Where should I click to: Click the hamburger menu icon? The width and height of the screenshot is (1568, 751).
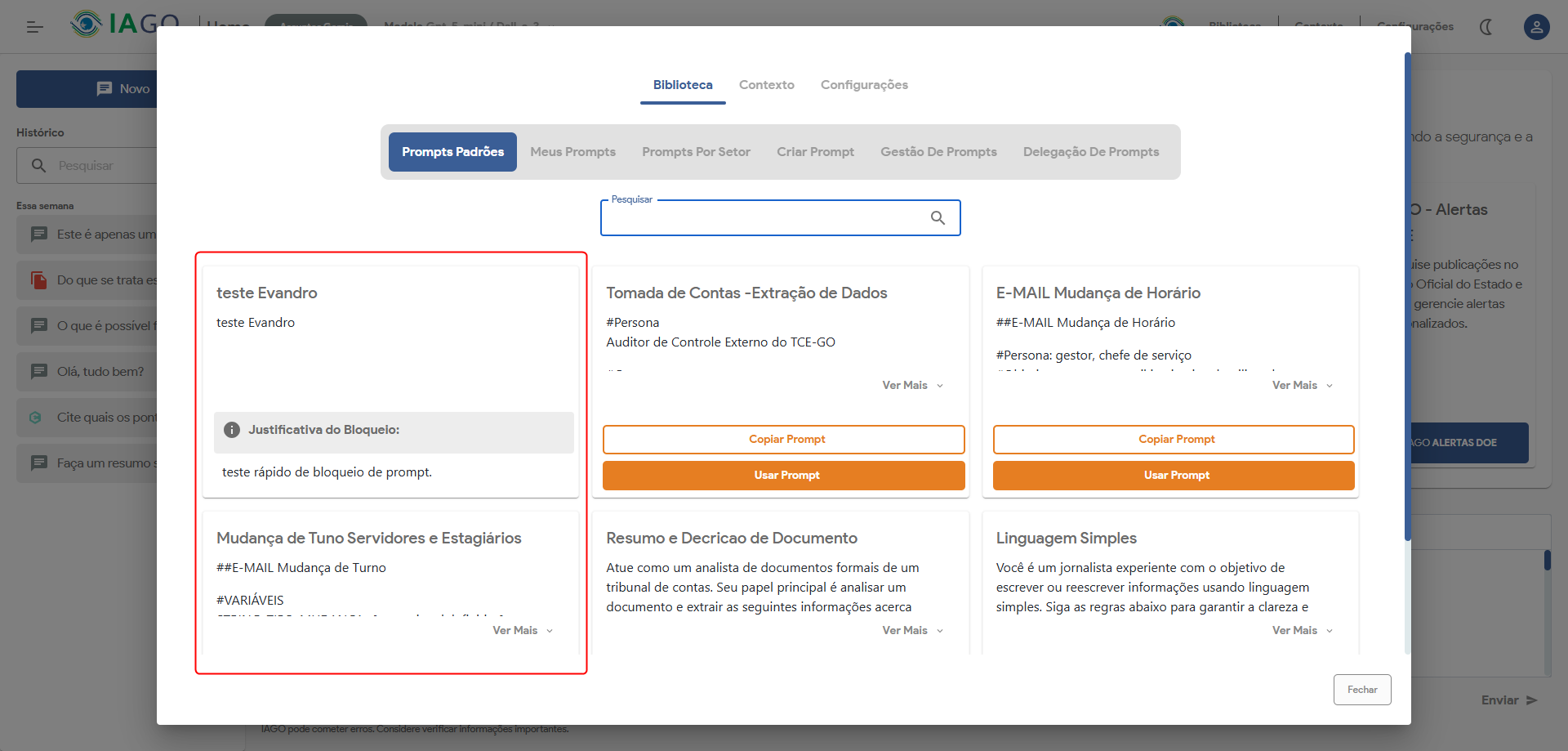(34, 27)
